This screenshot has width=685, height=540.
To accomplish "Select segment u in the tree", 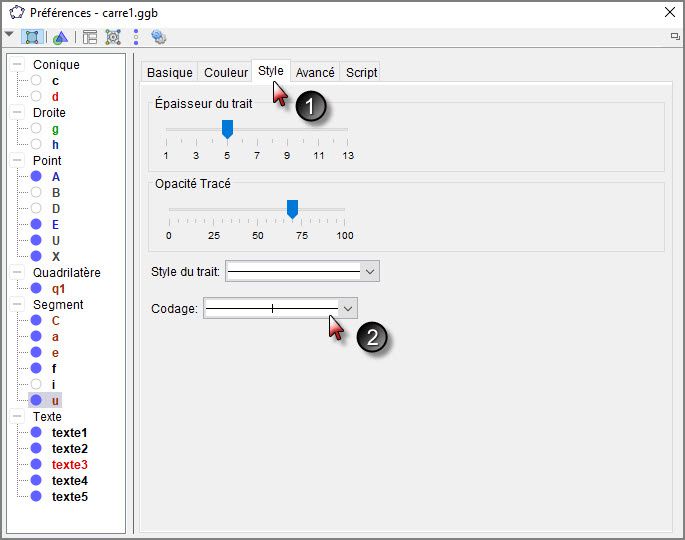I will (x=55, y=401).
